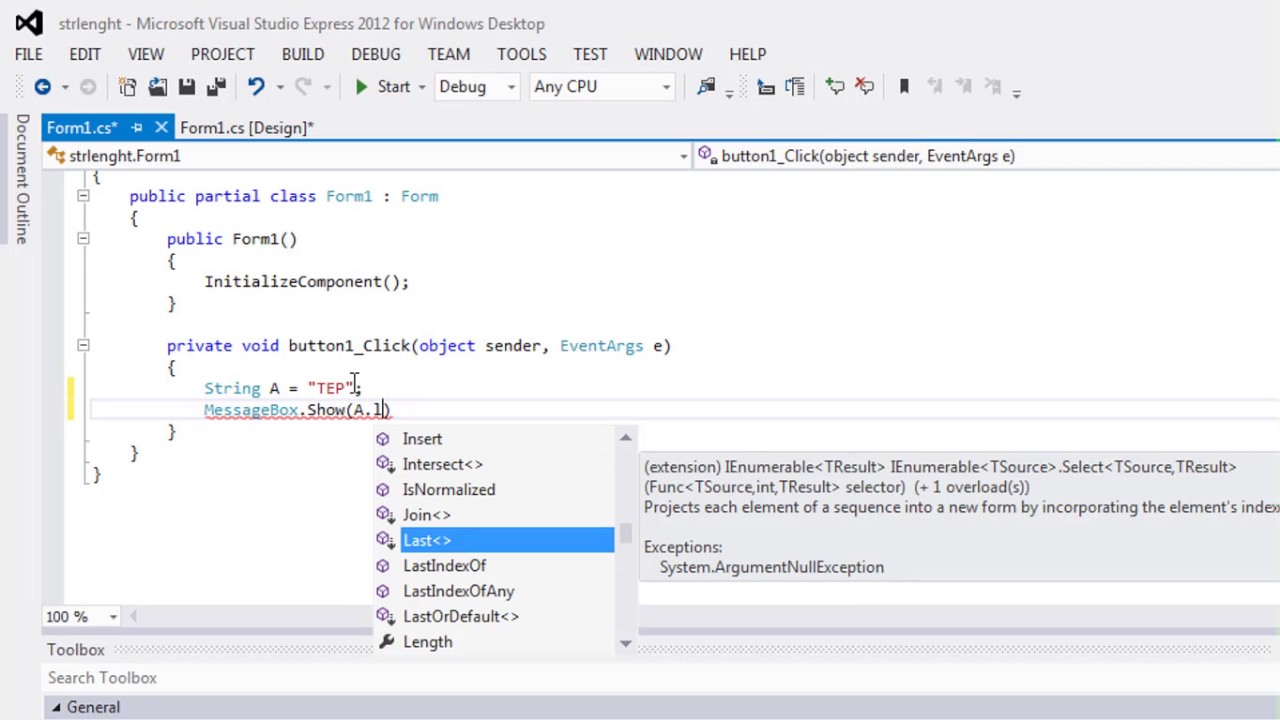The image size is (1280, 720).
Task: Click the Save All multi-disk icon
Action: pyautogui.click(x=216, y=87)
